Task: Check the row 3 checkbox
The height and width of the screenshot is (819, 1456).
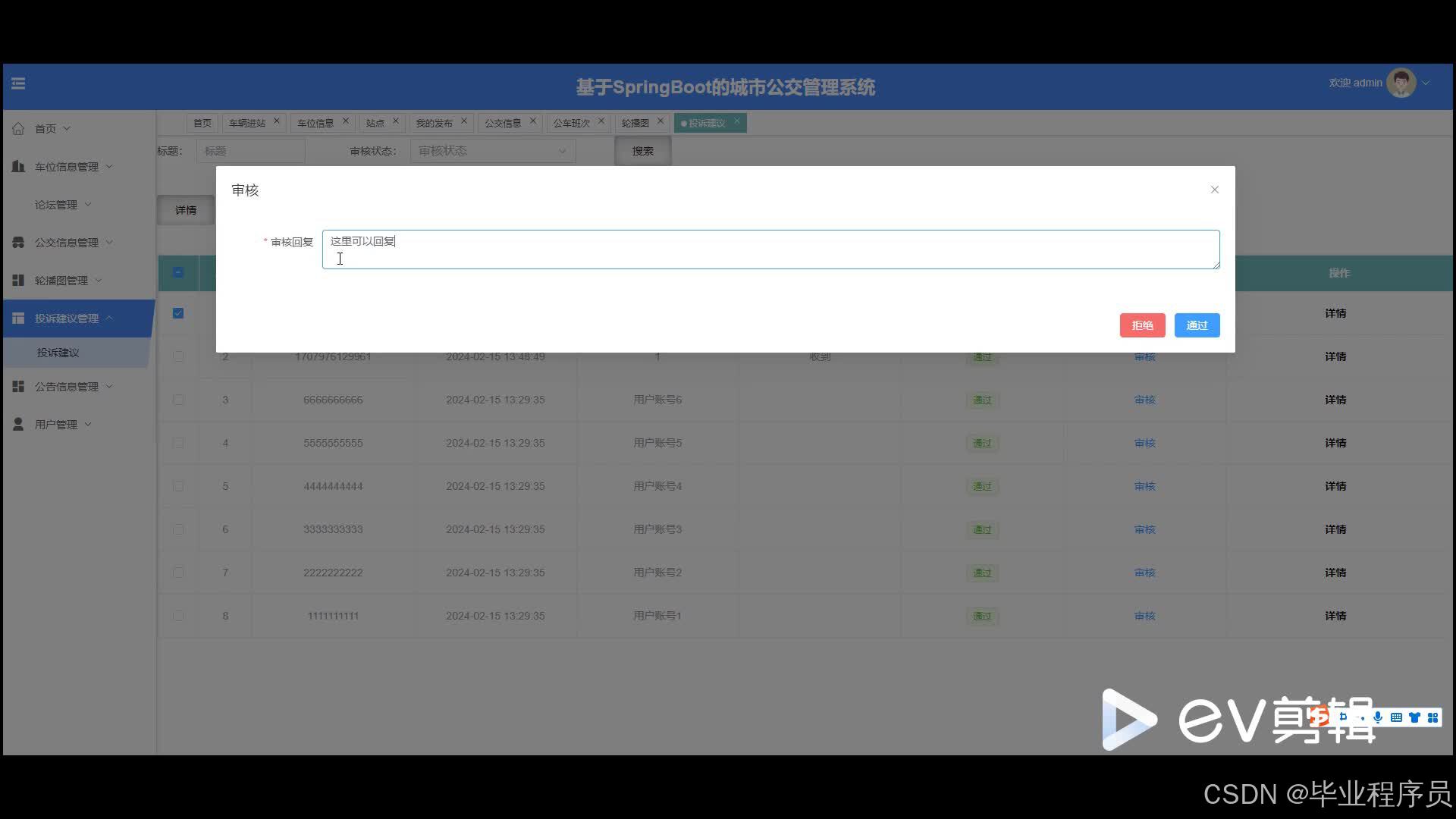Action: pyautogui.click(x=178, y=400)
